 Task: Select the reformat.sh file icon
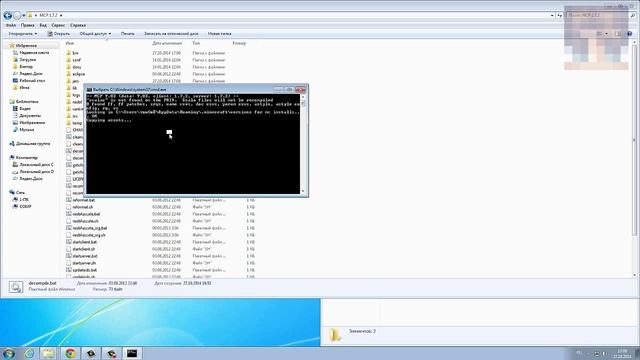click(x=69, y=207)
